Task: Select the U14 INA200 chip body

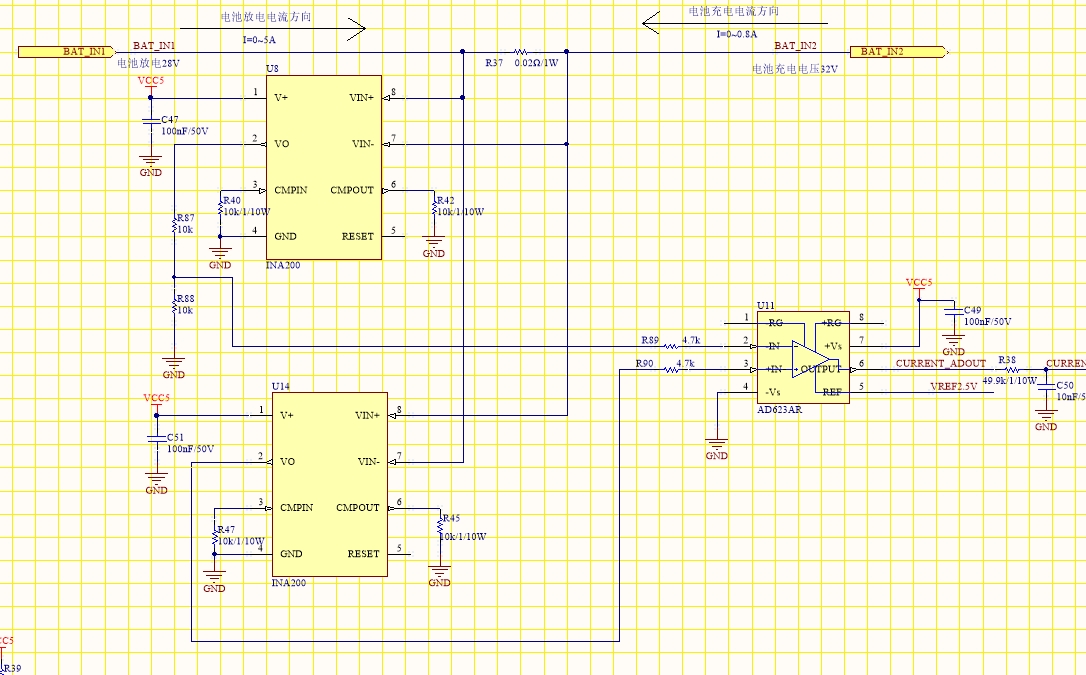Action: pos(330,485)
